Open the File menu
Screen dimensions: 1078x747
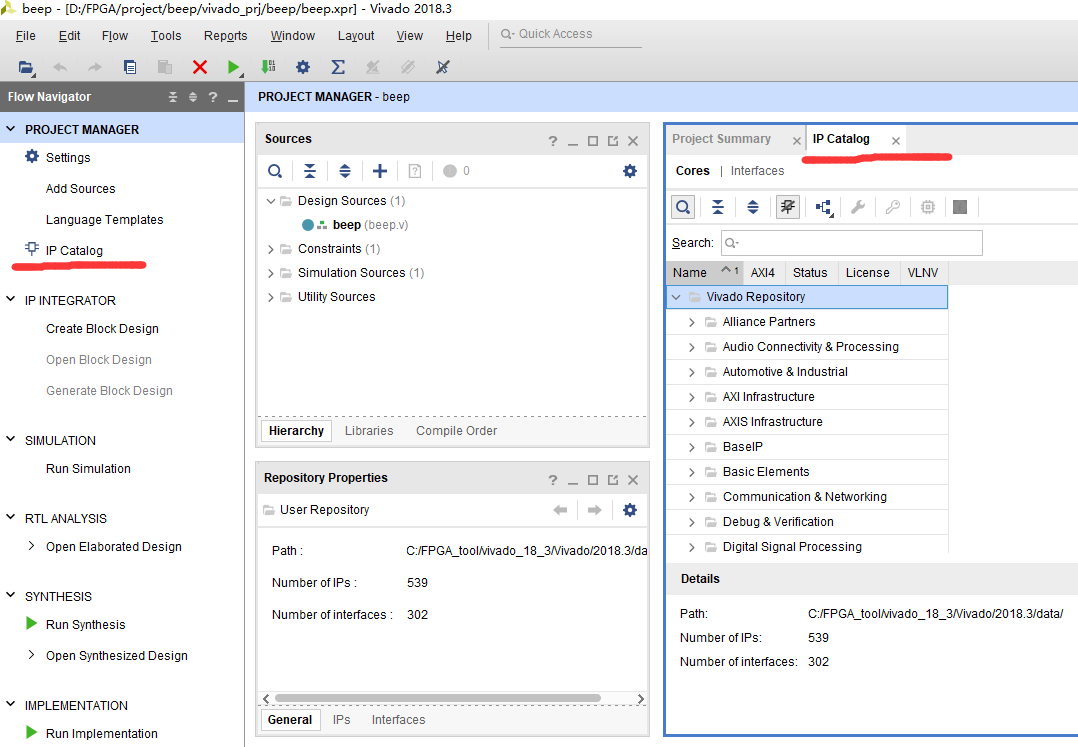25,36
